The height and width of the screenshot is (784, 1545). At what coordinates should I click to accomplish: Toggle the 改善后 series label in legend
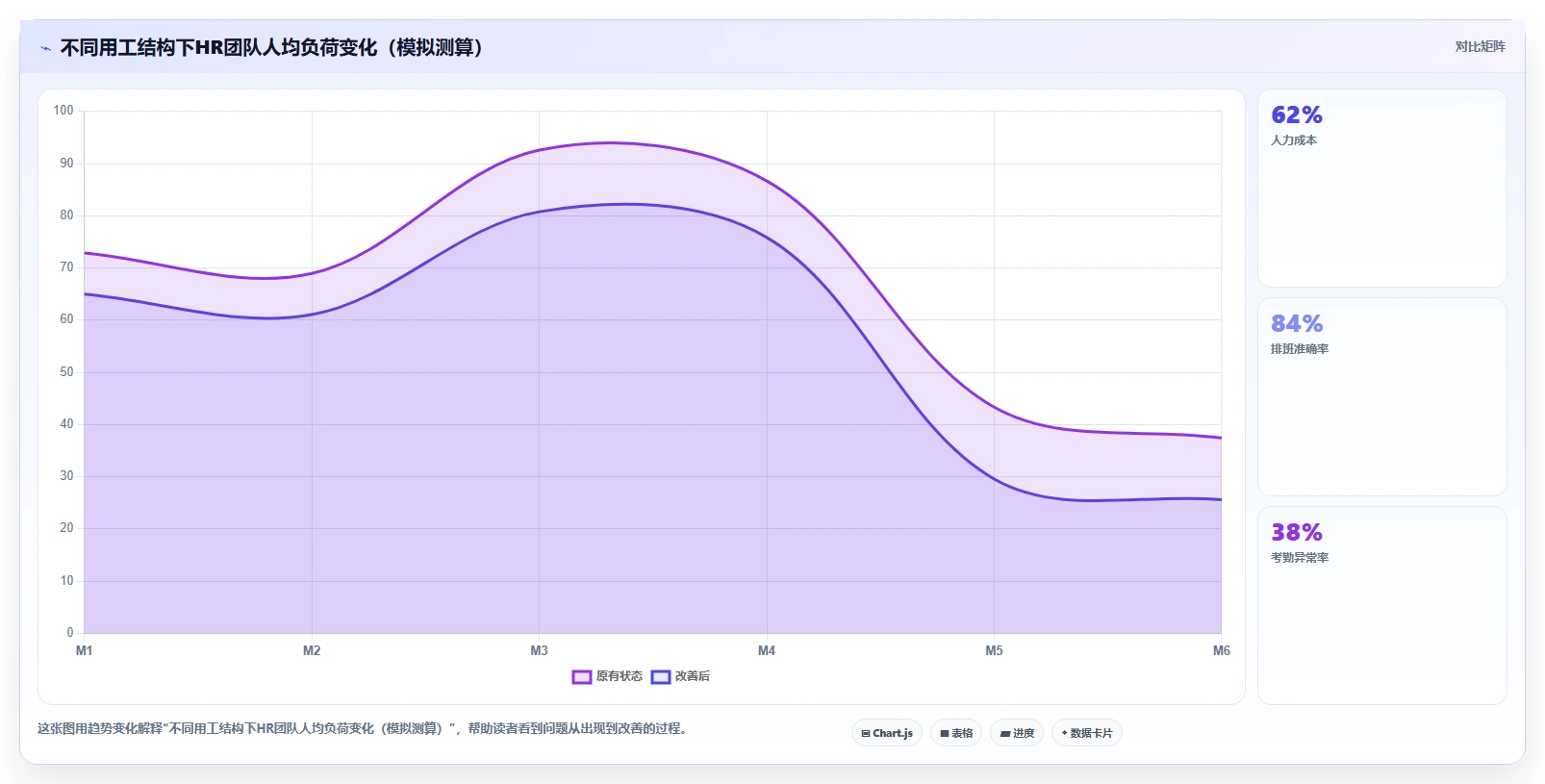click(693, 676)
